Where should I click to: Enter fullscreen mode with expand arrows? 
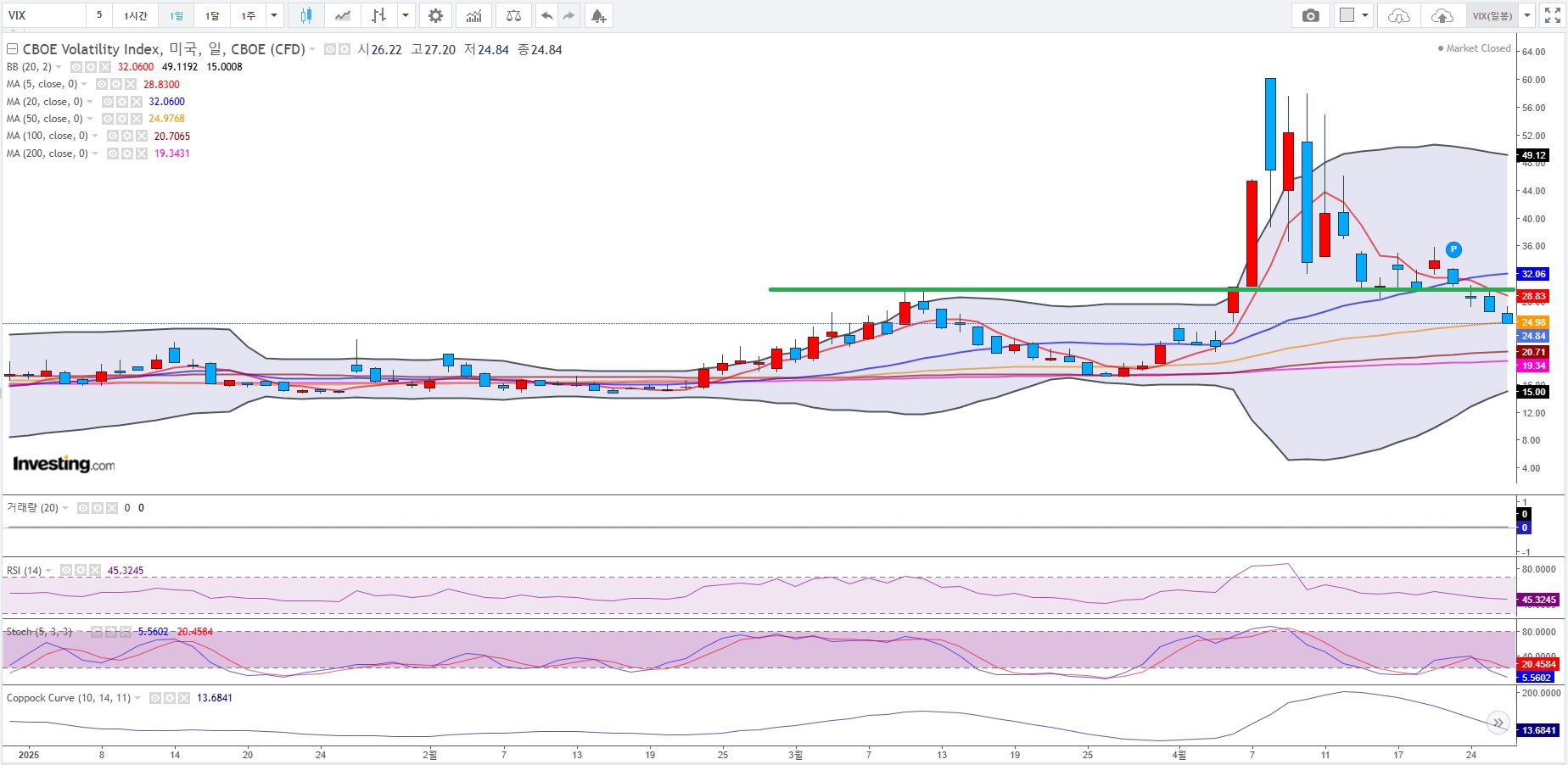(1552, 15)
